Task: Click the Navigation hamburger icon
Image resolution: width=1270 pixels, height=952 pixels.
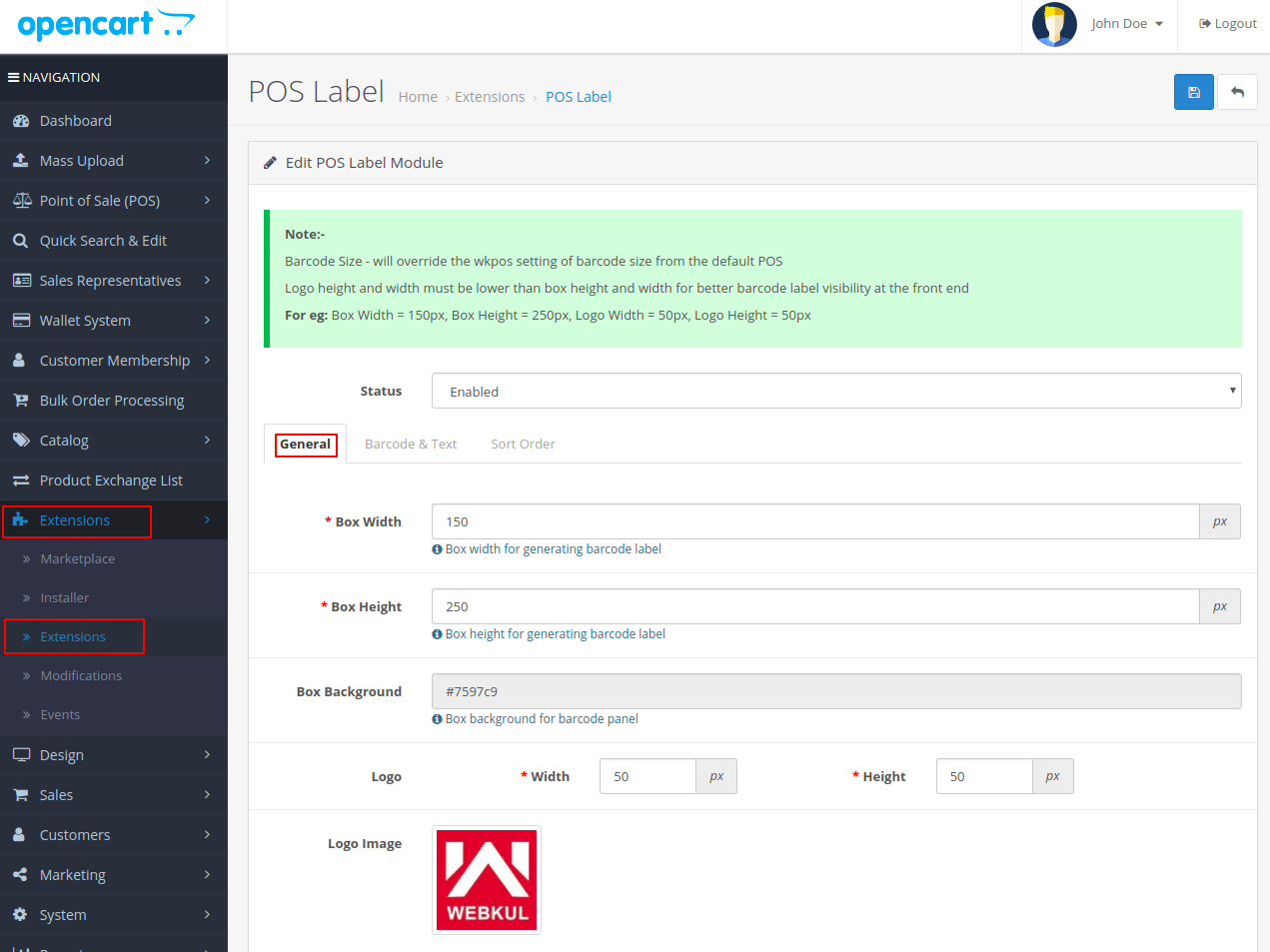Action: [13, 77]
